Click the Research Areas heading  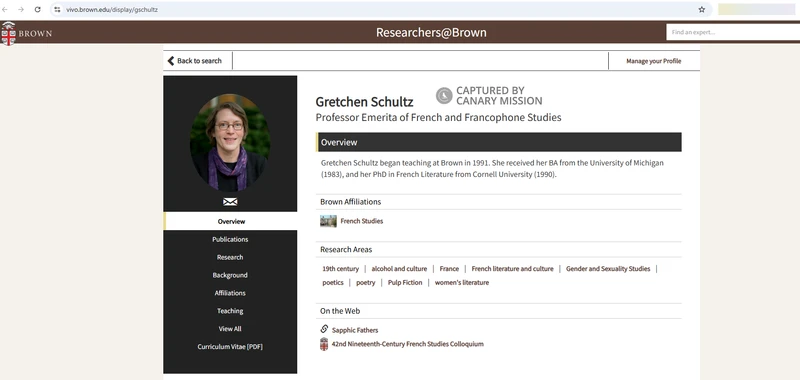click(x=346, y=249)
